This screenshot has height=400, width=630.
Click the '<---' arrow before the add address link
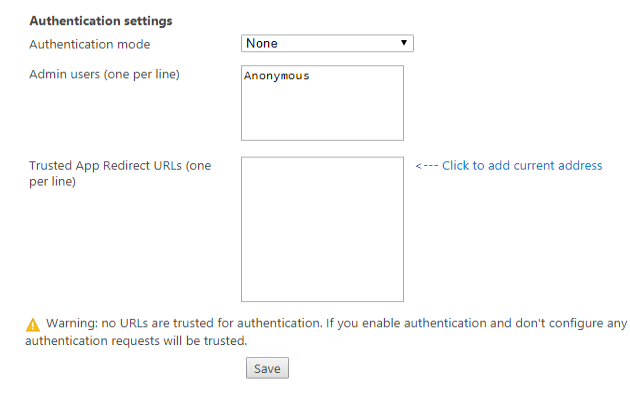click(x=426, y=165)
